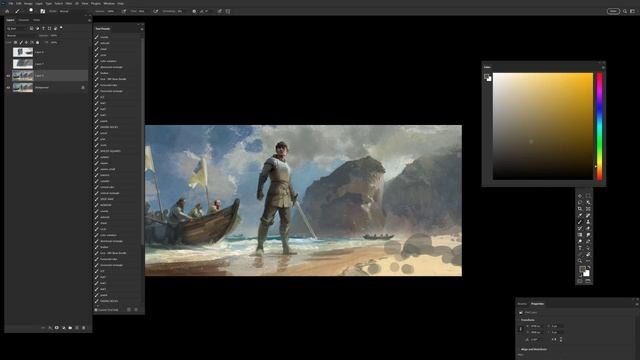Open the Image menu
Screen dimensions: 640x360
click(x=28, y=3)
